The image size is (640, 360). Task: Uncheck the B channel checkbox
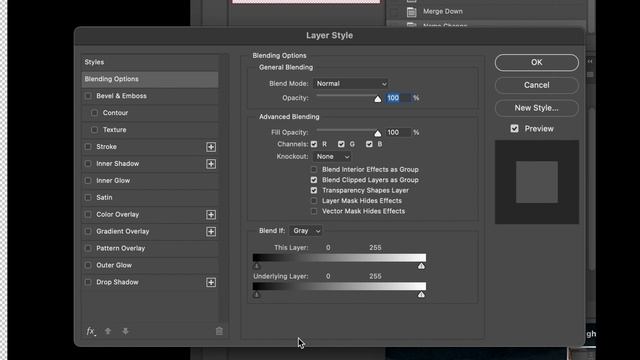click(369, 144)
